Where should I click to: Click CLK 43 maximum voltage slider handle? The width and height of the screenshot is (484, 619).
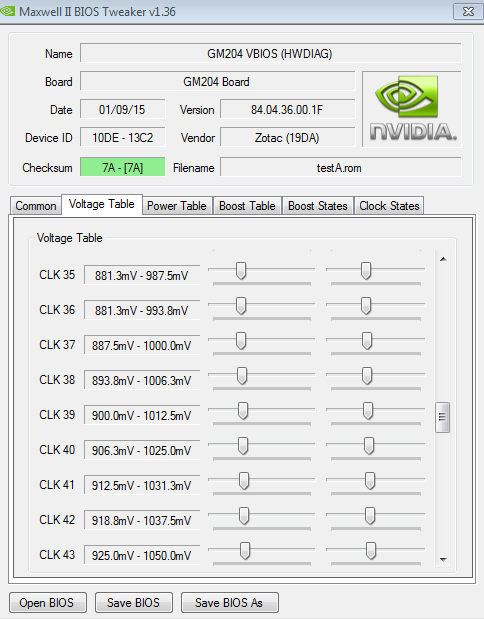[x=371, y=551]
